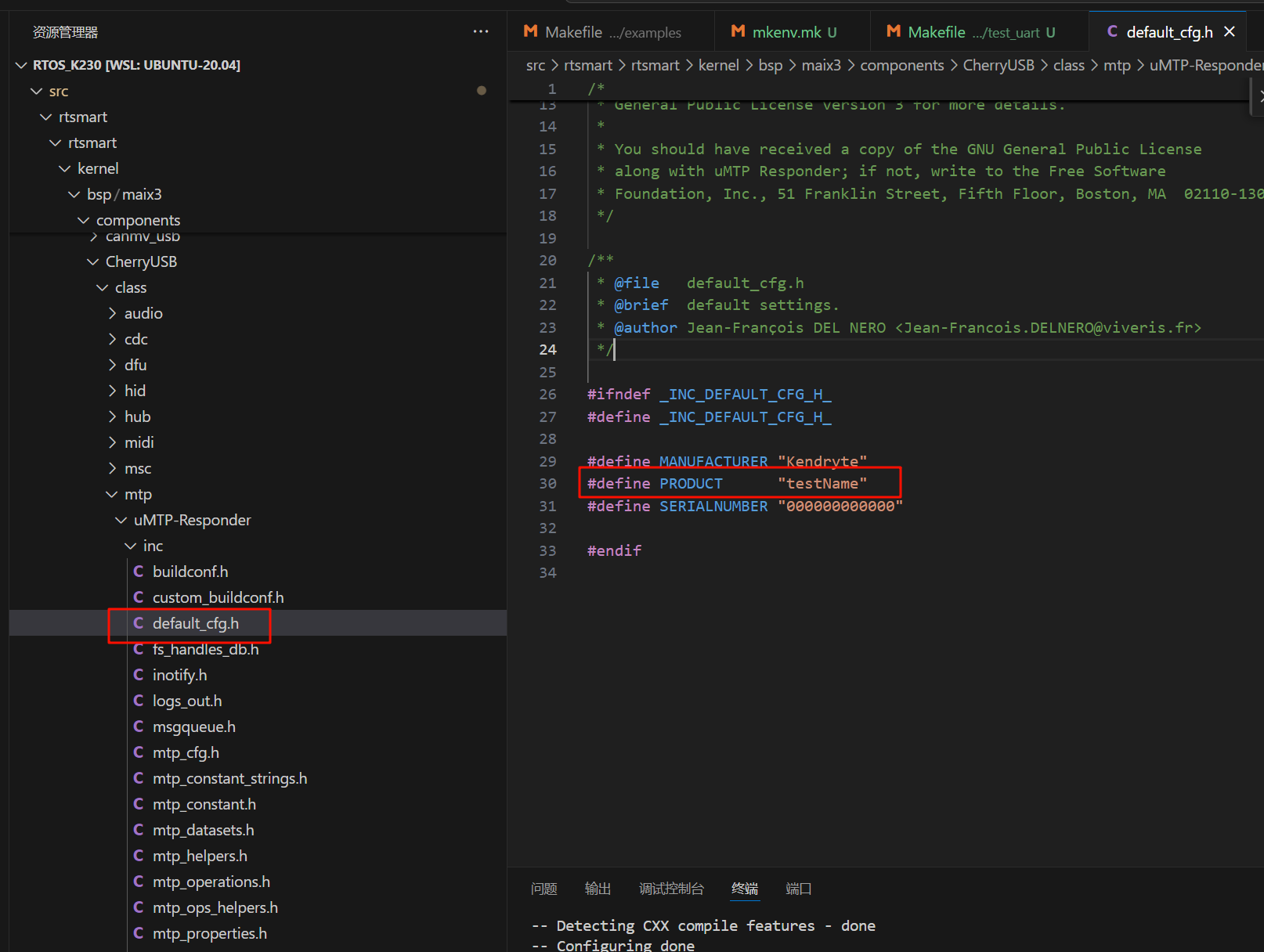
Task: Click the rtsmart breadcrumb after src
Action: point(588,65)
